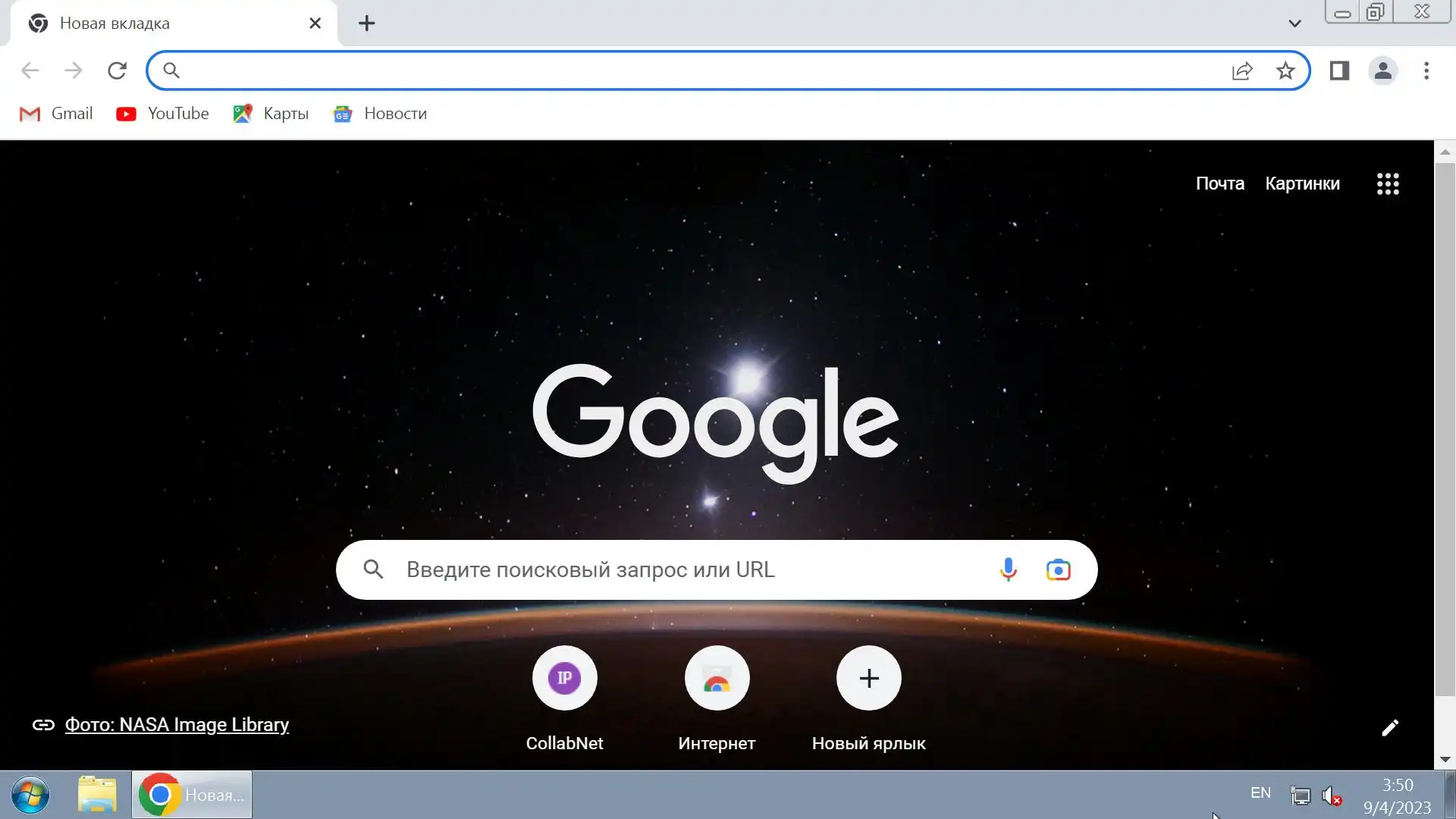Toggle the side panel
This screenshot has width=1456, height=819.
1339,71
